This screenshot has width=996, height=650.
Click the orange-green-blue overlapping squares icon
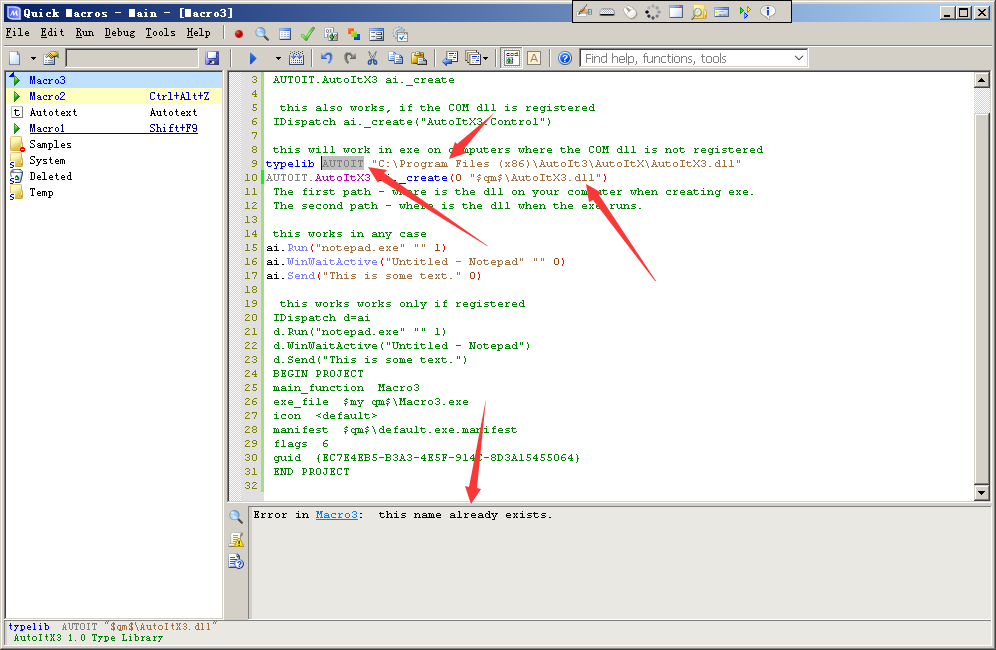(x=354, y=34)
